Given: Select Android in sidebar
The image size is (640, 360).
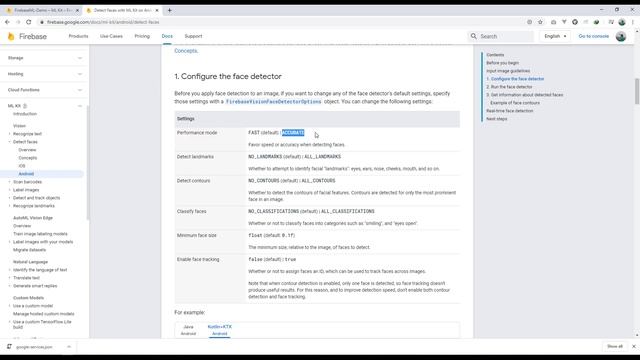Looking at the screenshot, I should click(26, 174).
